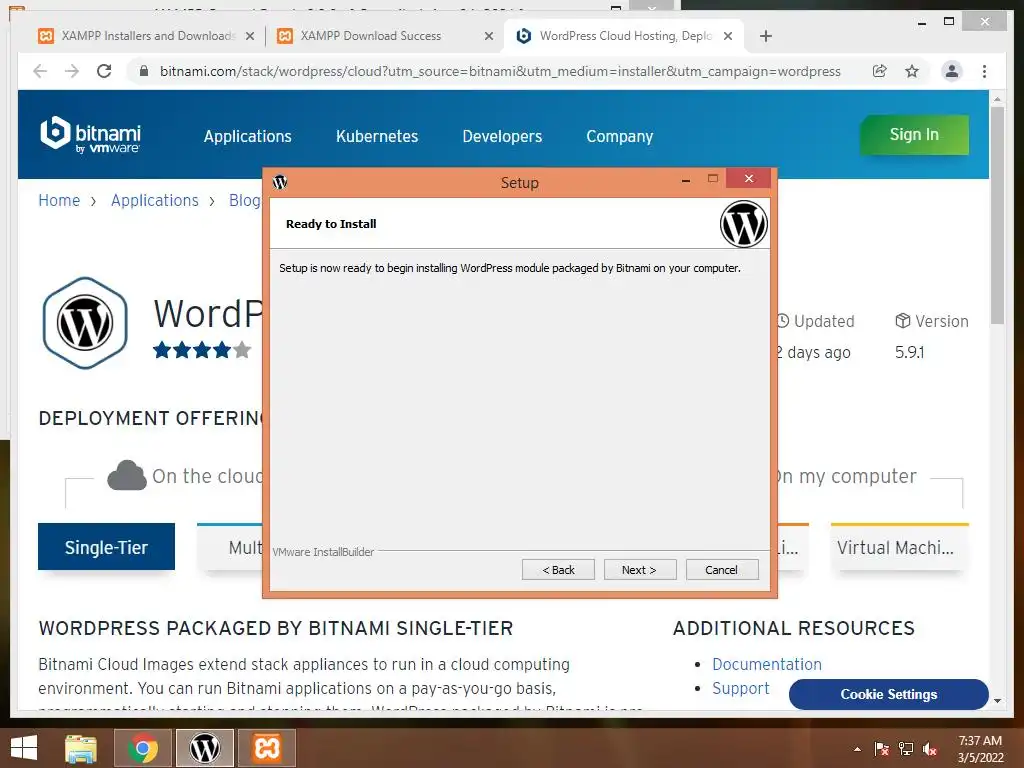The height and width of the screenshot is (768, 1024).
Task: Click the WordPress hexagon logo on page
Action: pos(85,323)
